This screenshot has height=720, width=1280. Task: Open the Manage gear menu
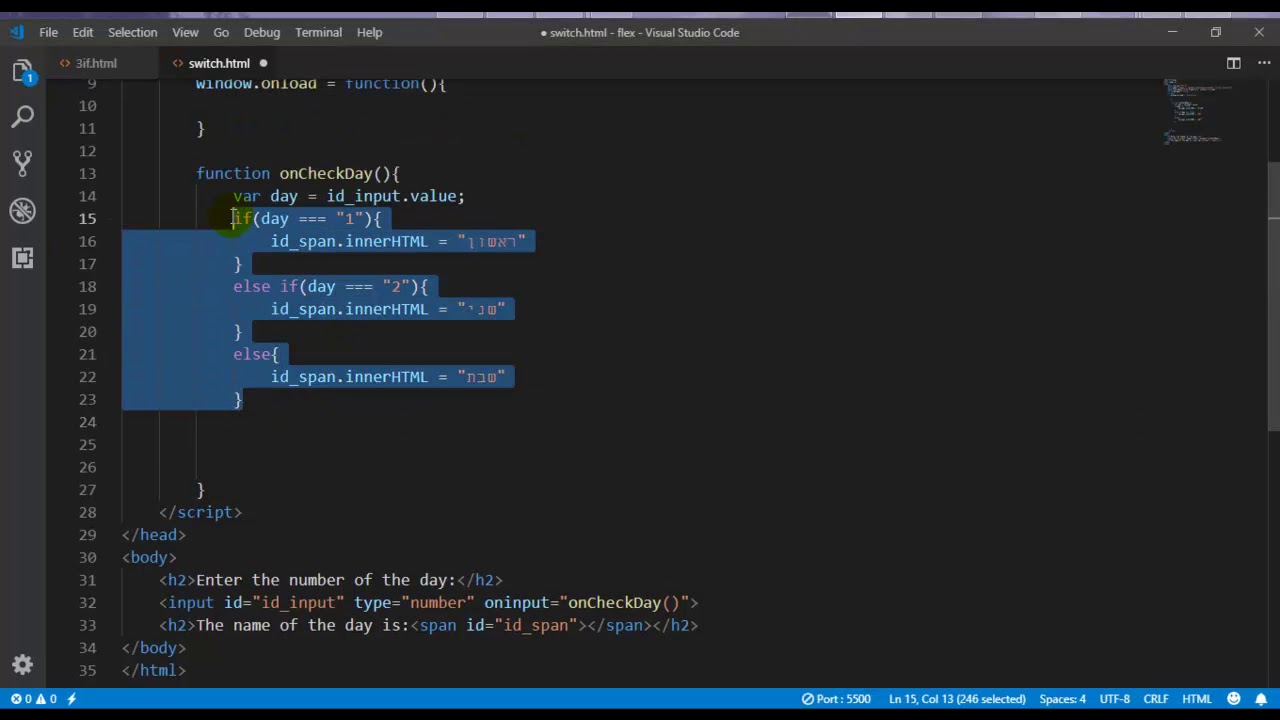coord(23,665)
